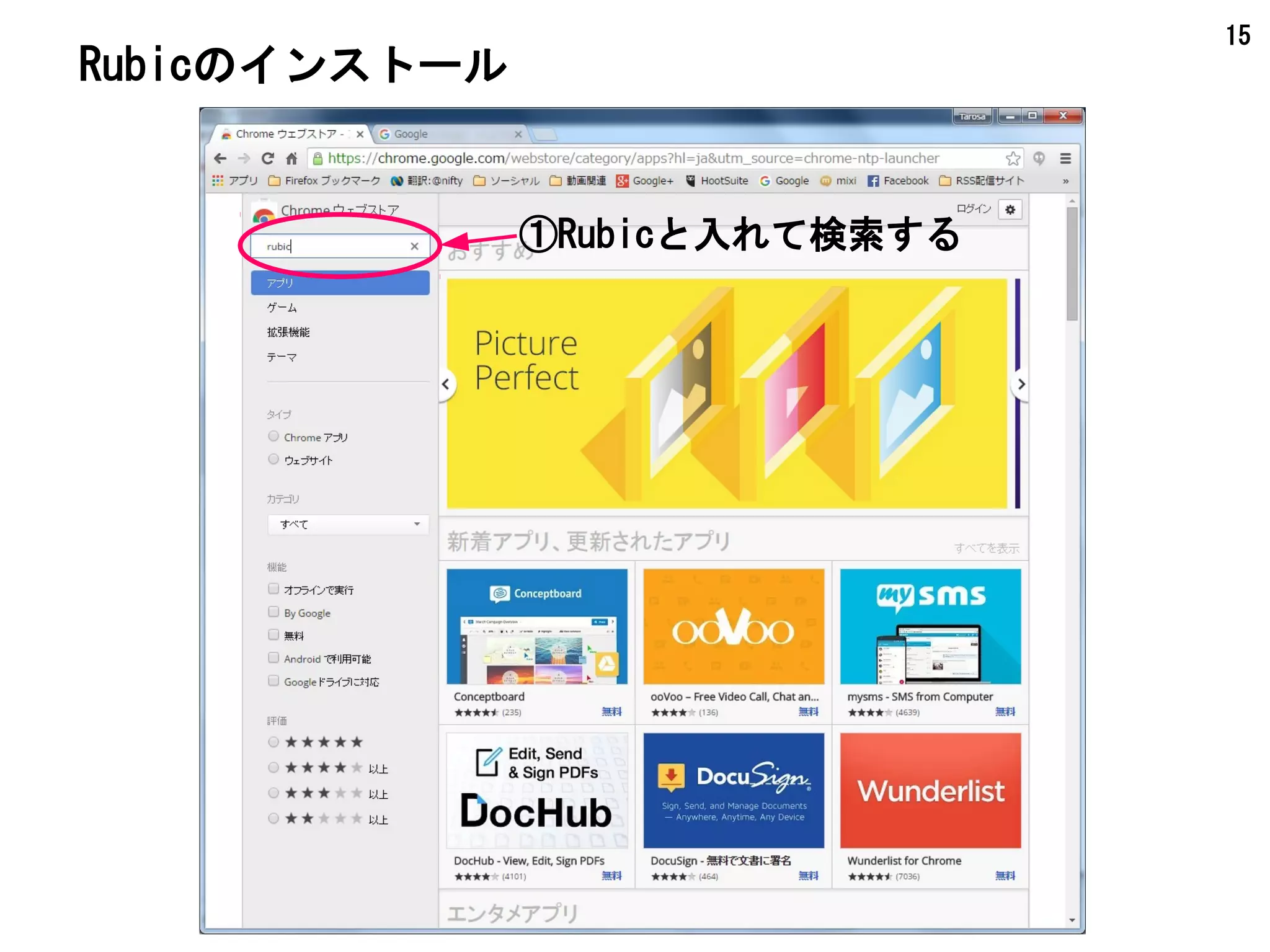
Task: Check the By Google filter
Action: (x=273, y=612)
